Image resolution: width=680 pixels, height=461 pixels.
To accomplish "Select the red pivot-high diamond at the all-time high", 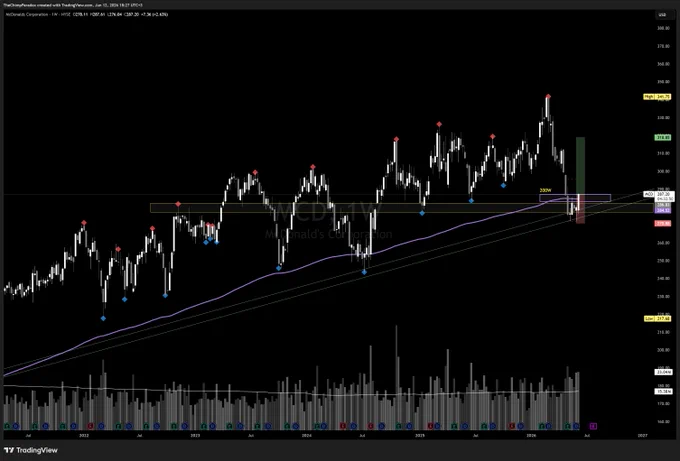I will 548,96.
